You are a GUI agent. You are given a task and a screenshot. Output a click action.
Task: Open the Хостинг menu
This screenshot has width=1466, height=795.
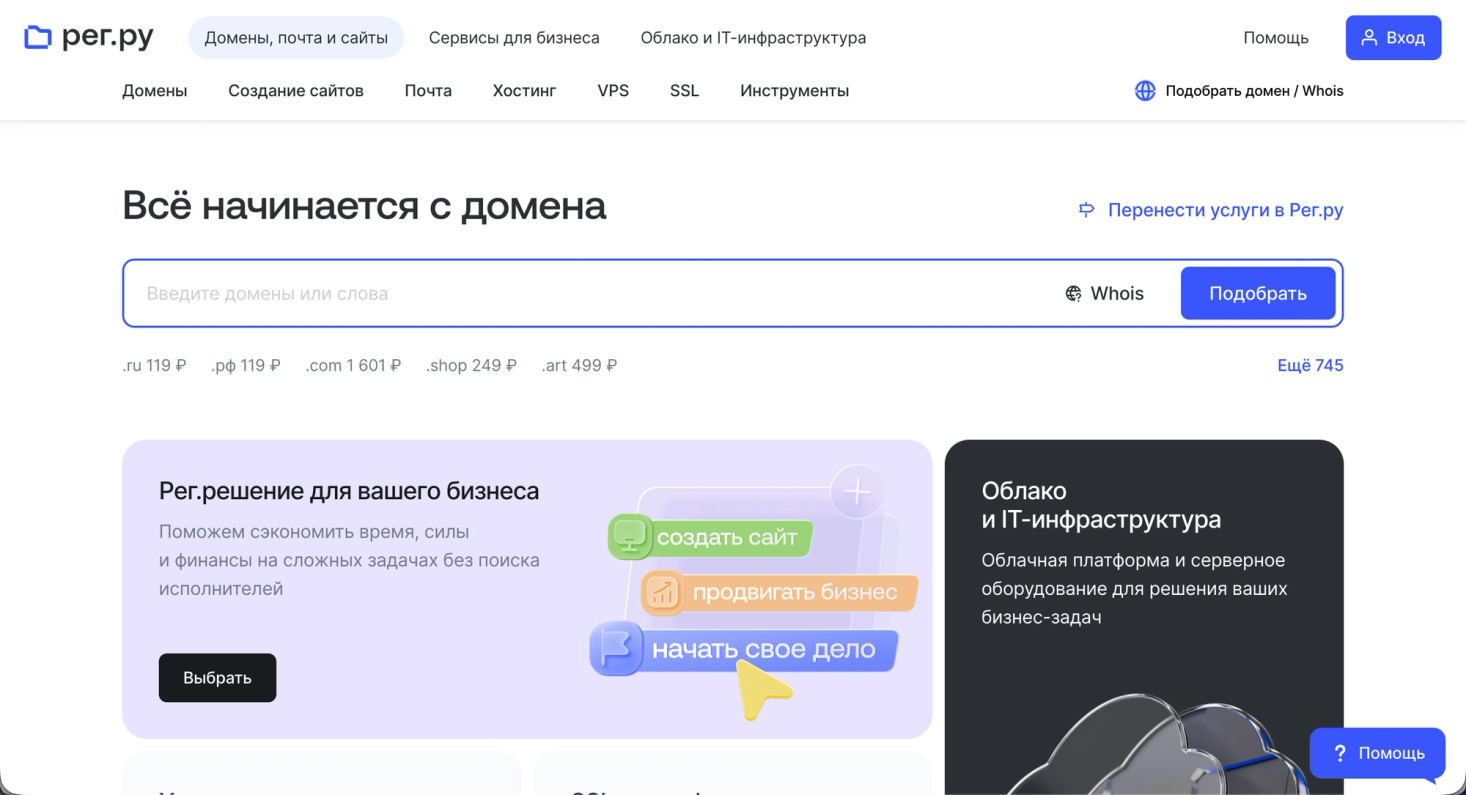tap(525, 91)
